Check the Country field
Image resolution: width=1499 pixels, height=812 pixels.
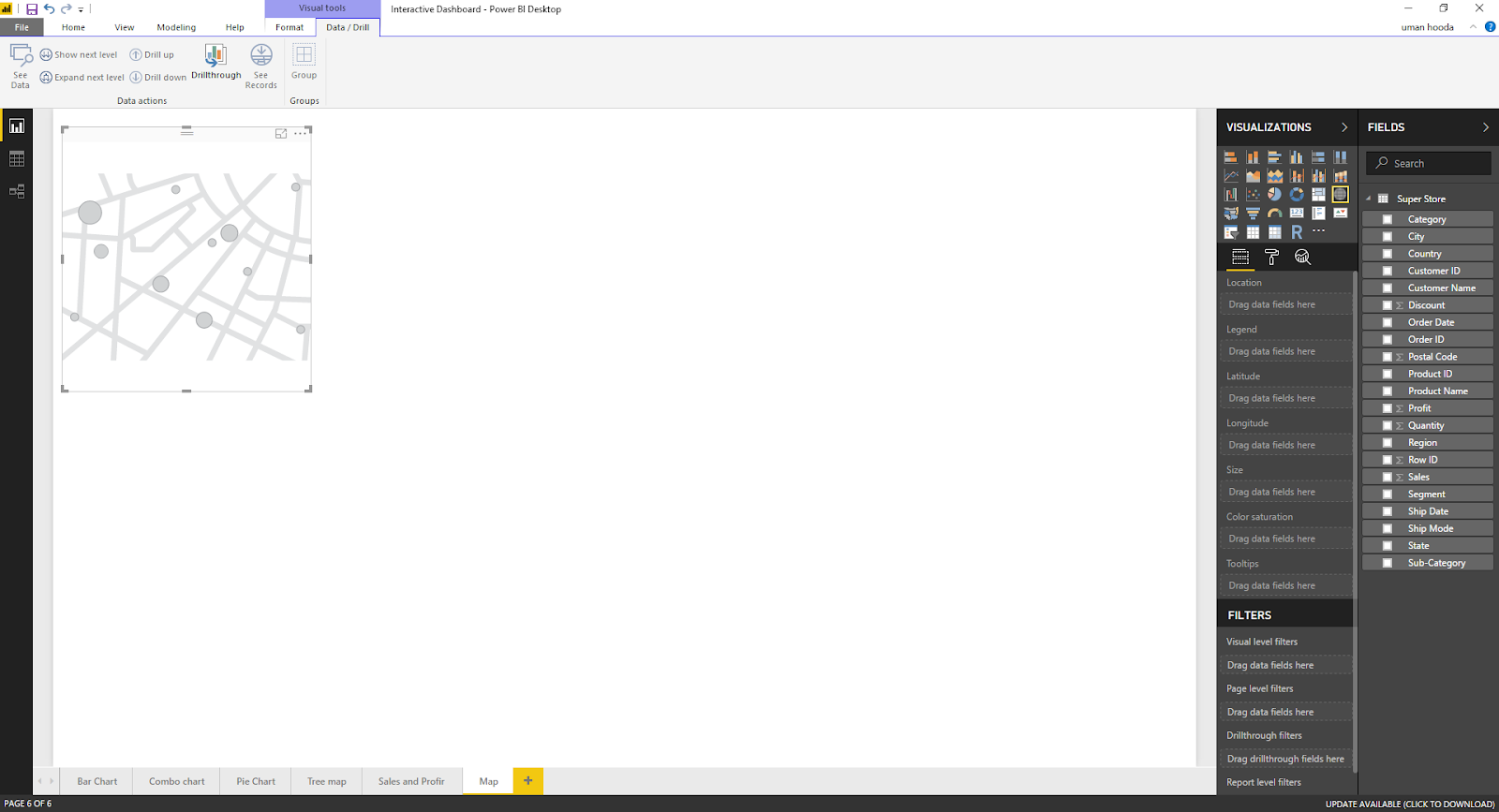(1388, 254)
